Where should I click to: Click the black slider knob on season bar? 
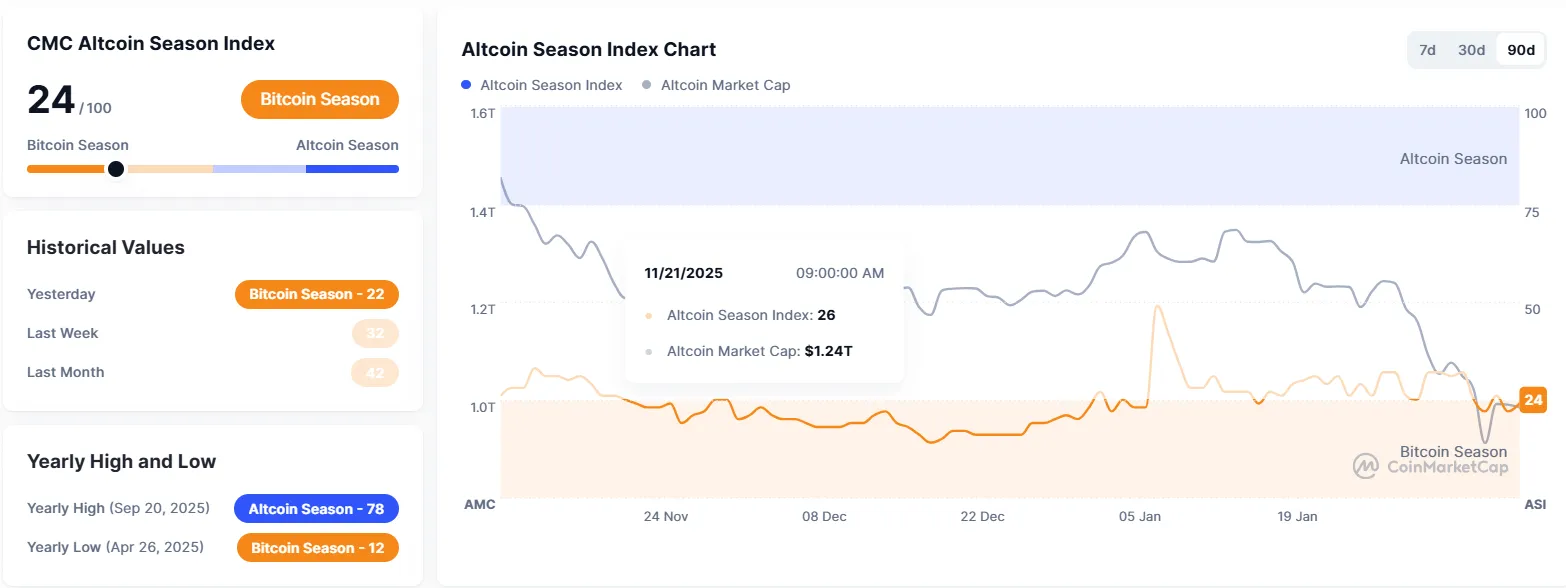[116, 169]
